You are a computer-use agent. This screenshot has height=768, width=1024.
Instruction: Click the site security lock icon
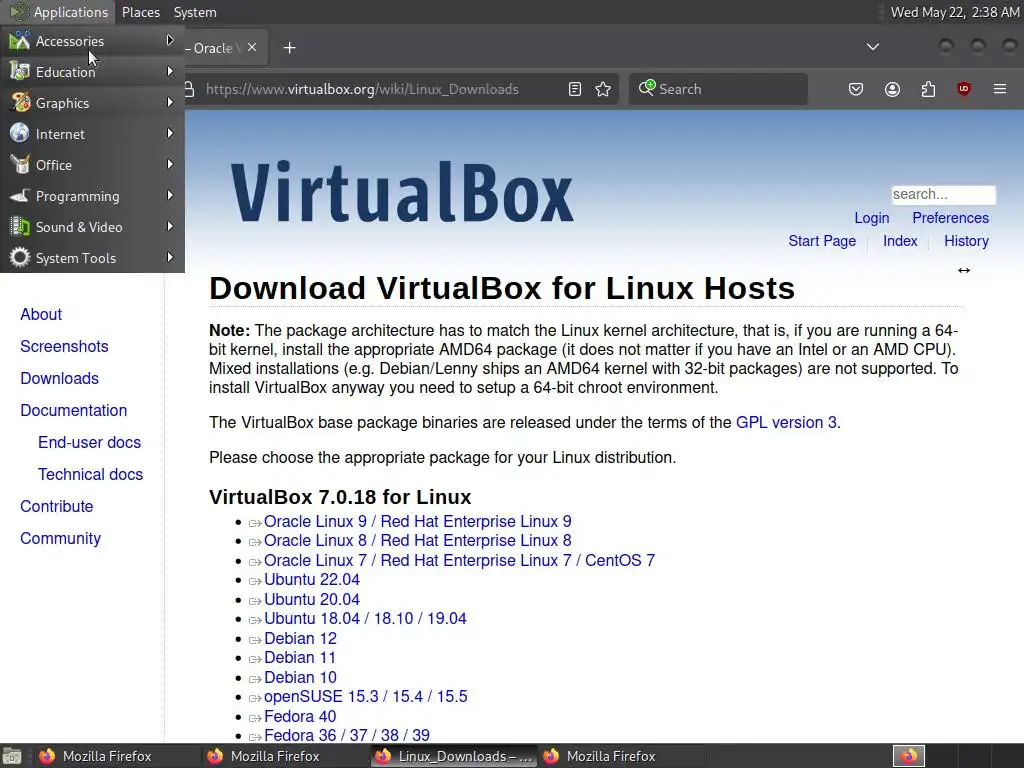tap(190, 89)
